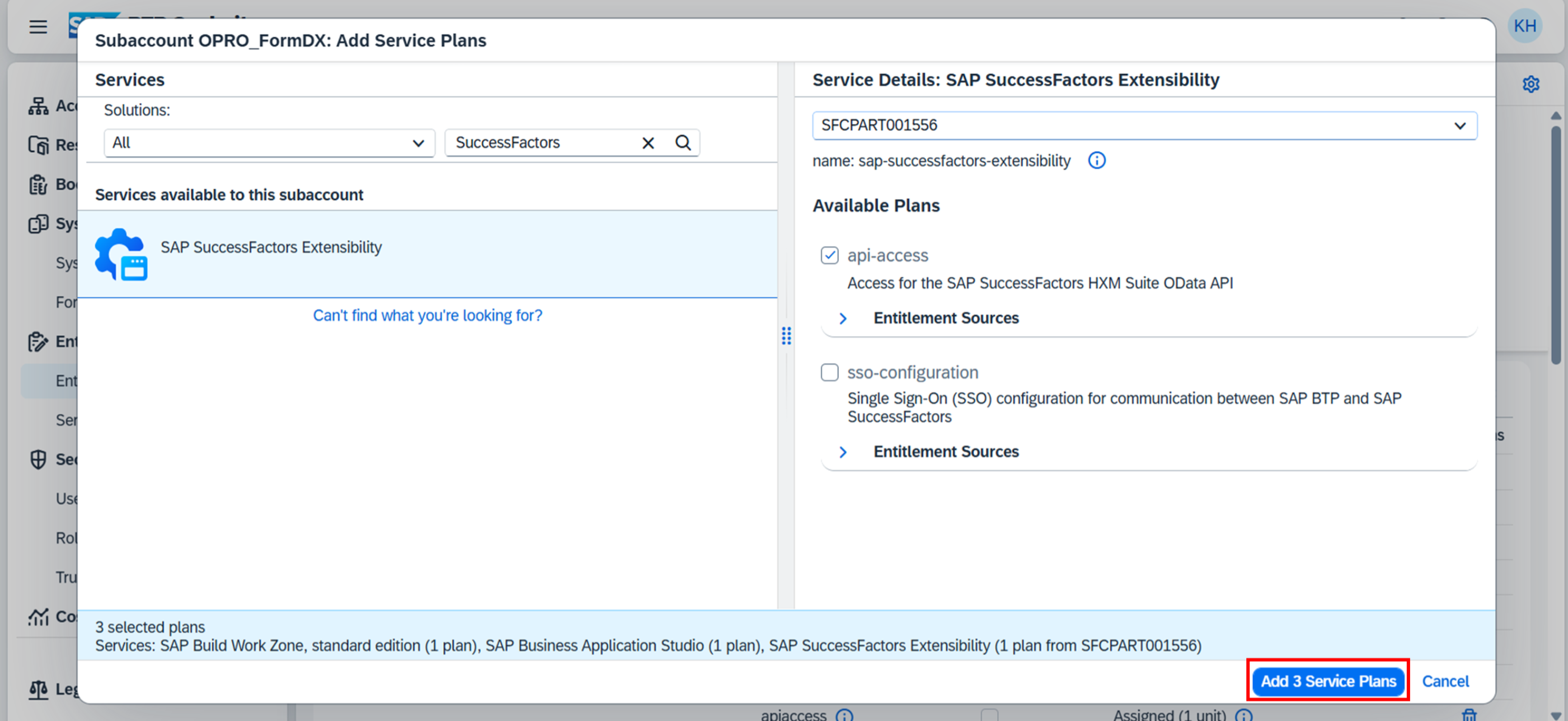
Task: Click the hamburger navigation menu icon
Action: point(38,27)
